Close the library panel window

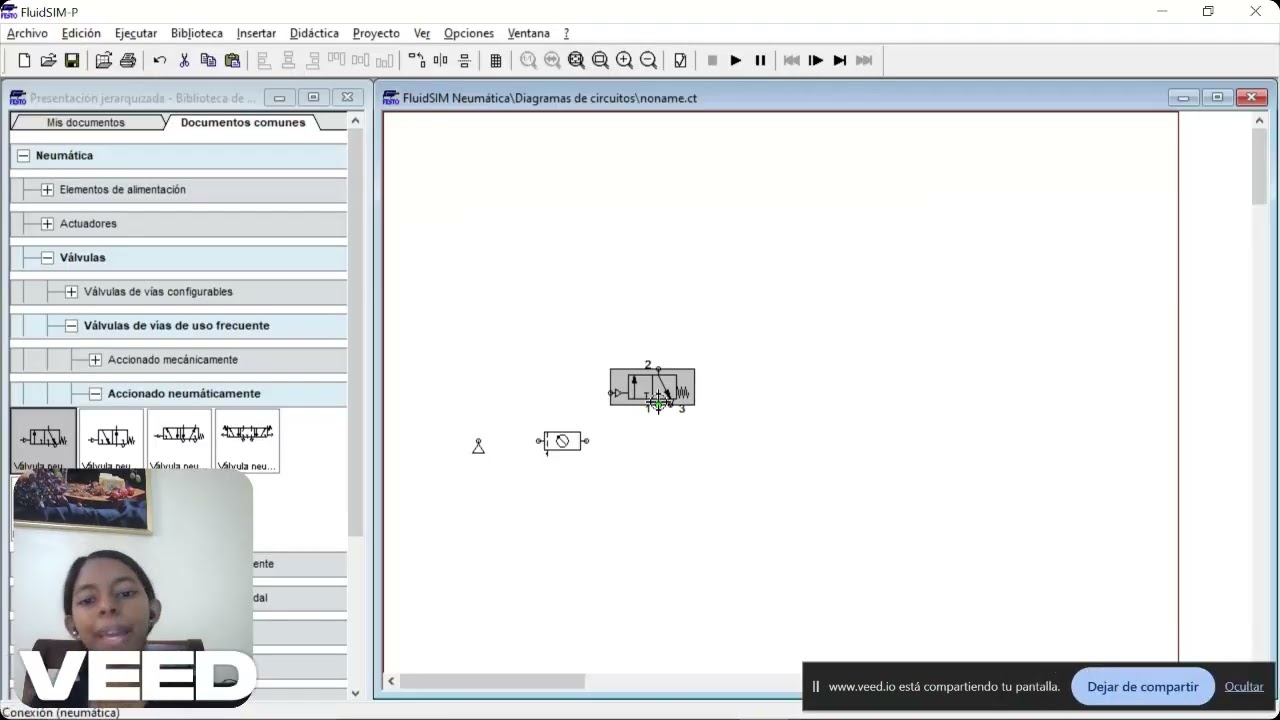click(347, 97)
